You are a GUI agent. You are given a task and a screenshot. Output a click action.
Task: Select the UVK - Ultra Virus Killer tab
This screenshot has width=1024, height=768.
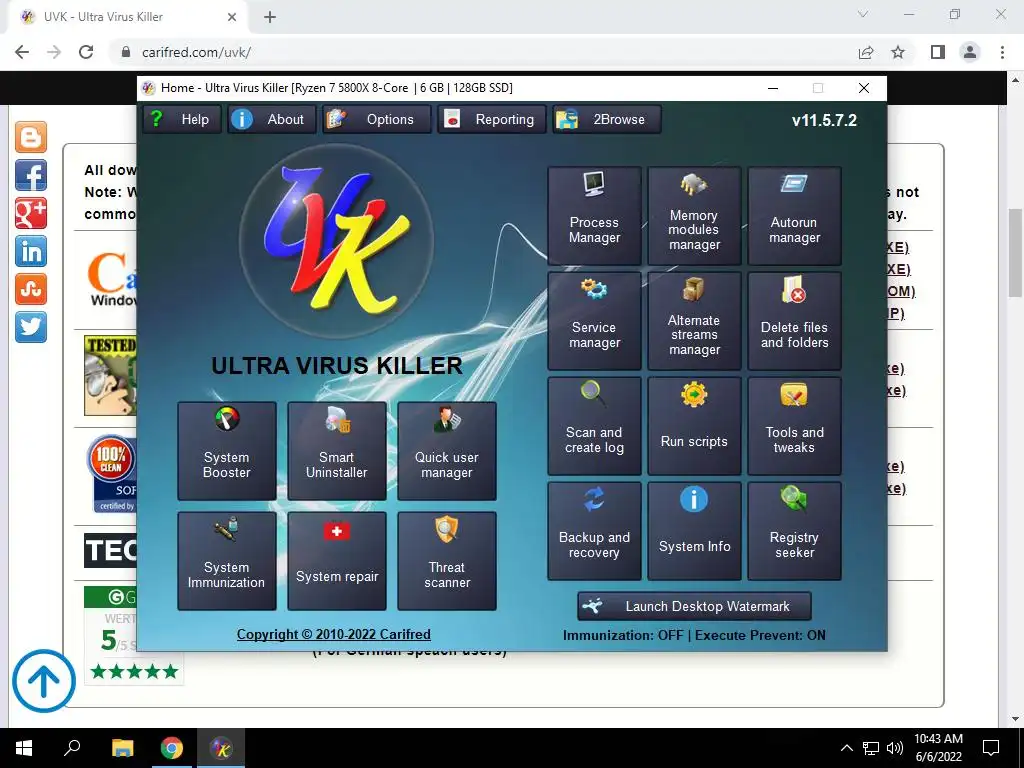128,17
